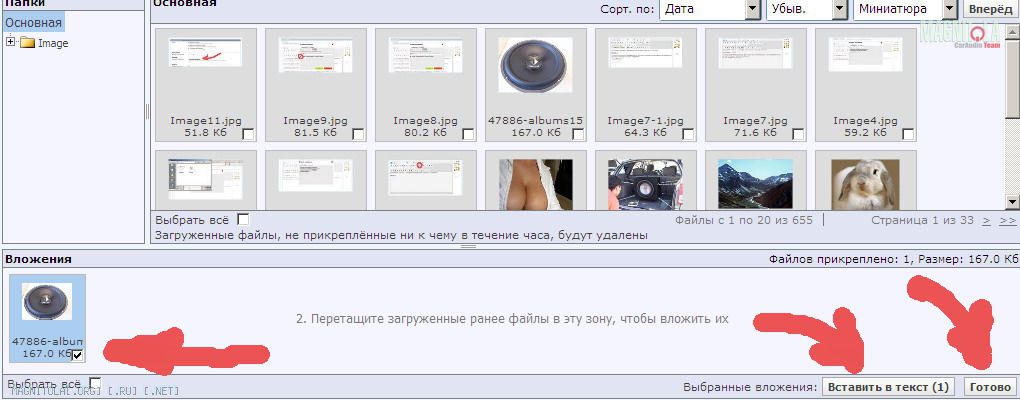The height and width of the screenshot is (400, 1020).
Task: Expand the Image folder tree node
Action: coord(11,42)
